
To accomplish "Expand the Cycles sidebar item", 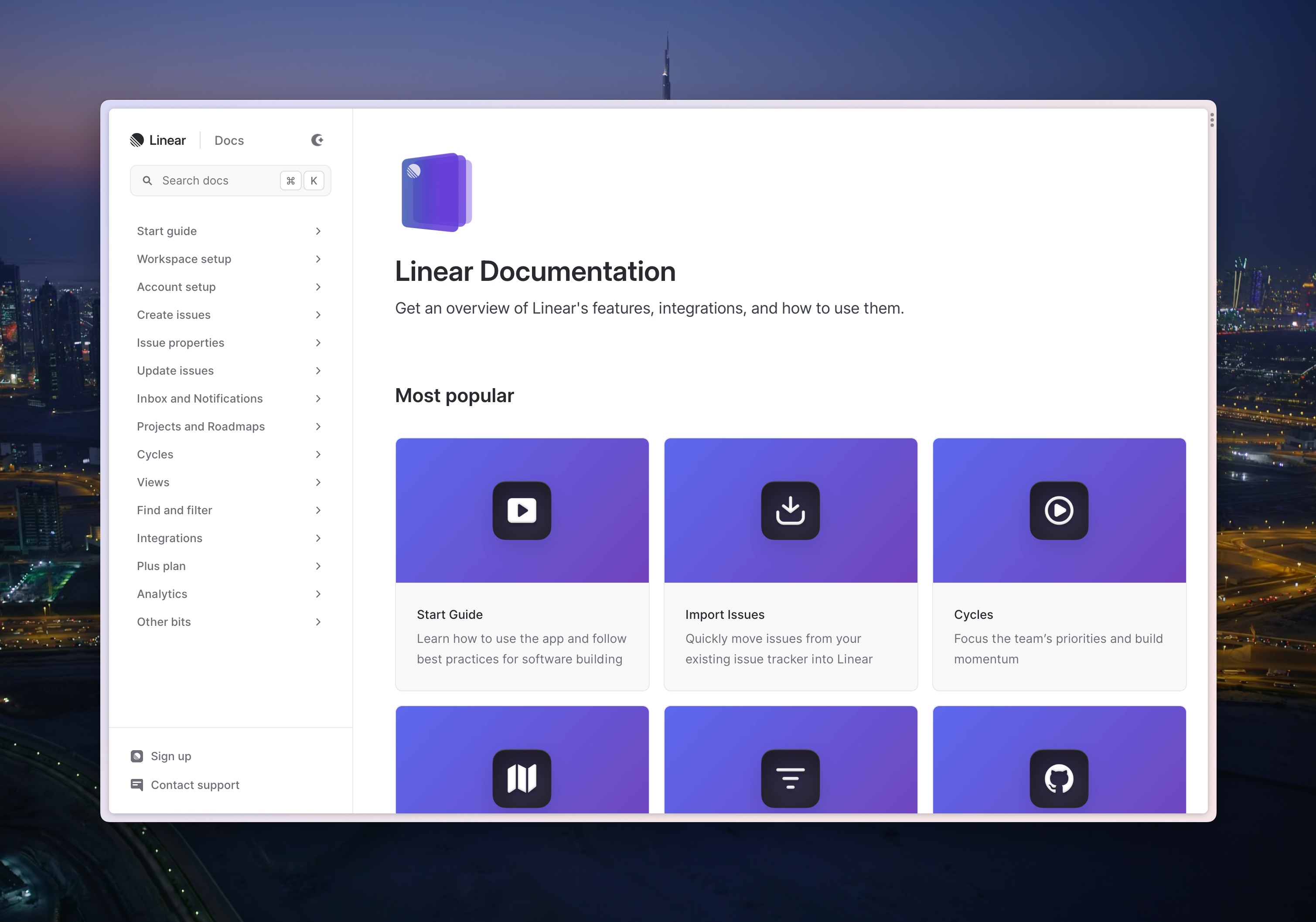I will [319, 454].
